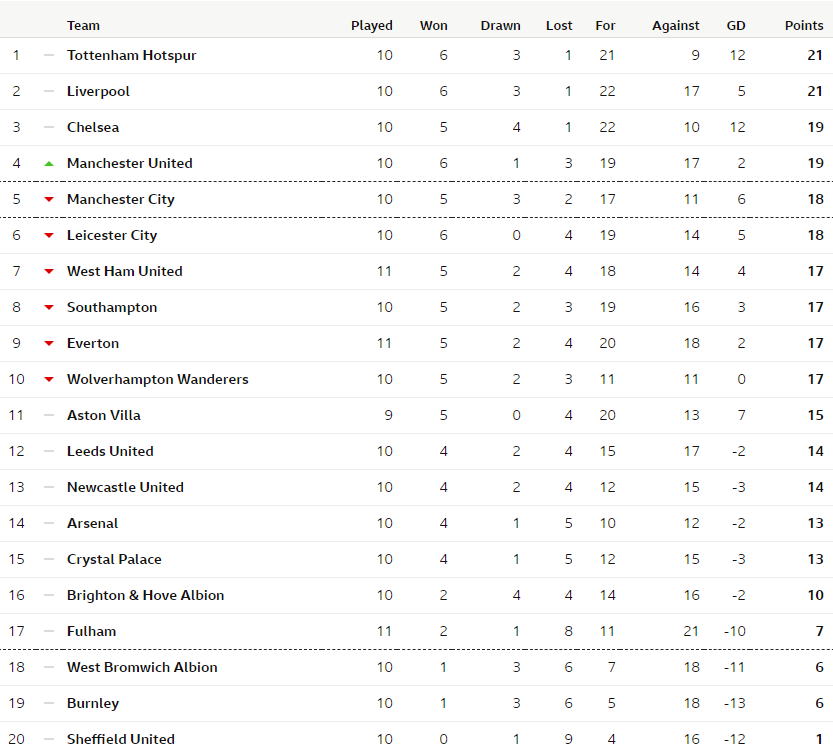833x752 pixels.
Task: Select the Chelsea team name
Action: (93, 127)
